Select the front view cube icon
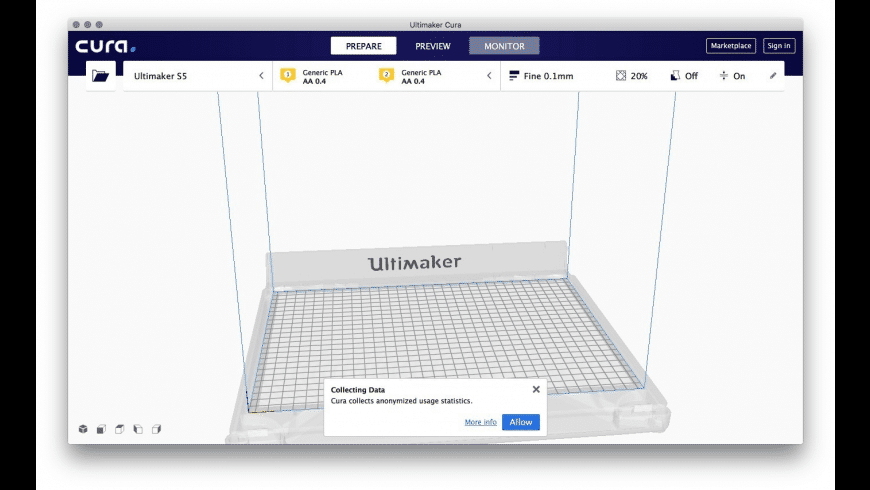 coord(102,429)
